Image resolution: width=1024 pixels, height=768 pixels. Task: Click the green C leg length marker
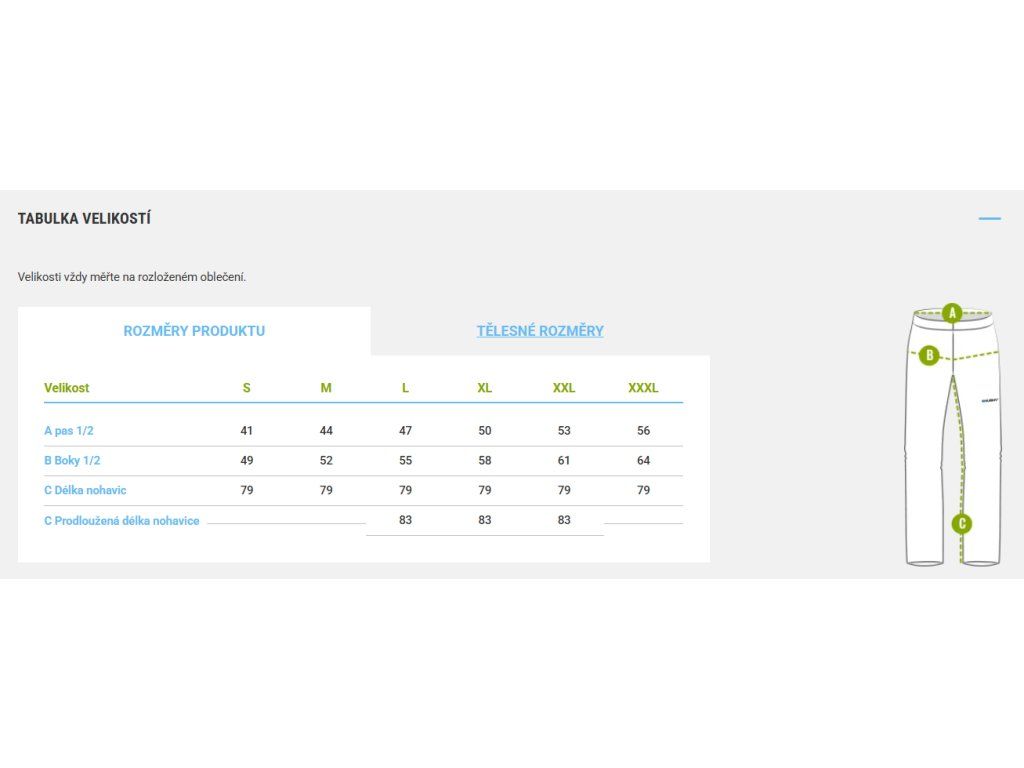pyautogui.click(x=962, y=524)
